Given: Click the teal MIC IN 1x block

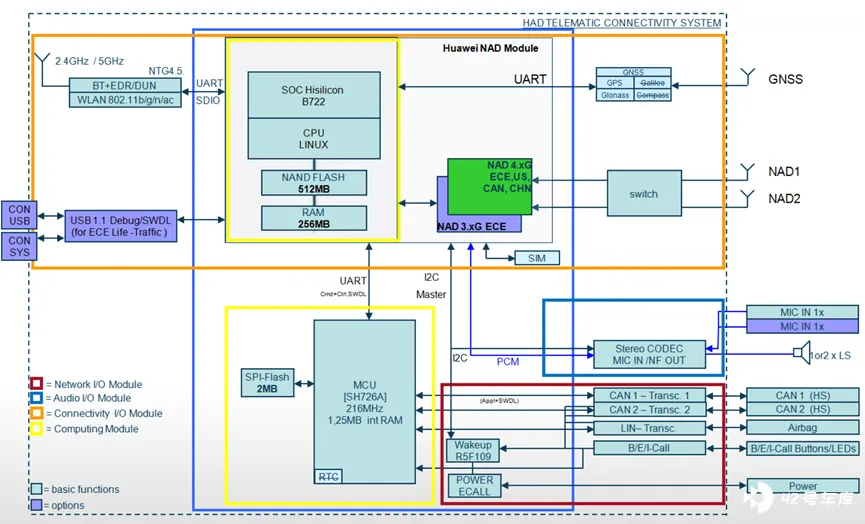Looking at the screenshot, I should 802,312.
